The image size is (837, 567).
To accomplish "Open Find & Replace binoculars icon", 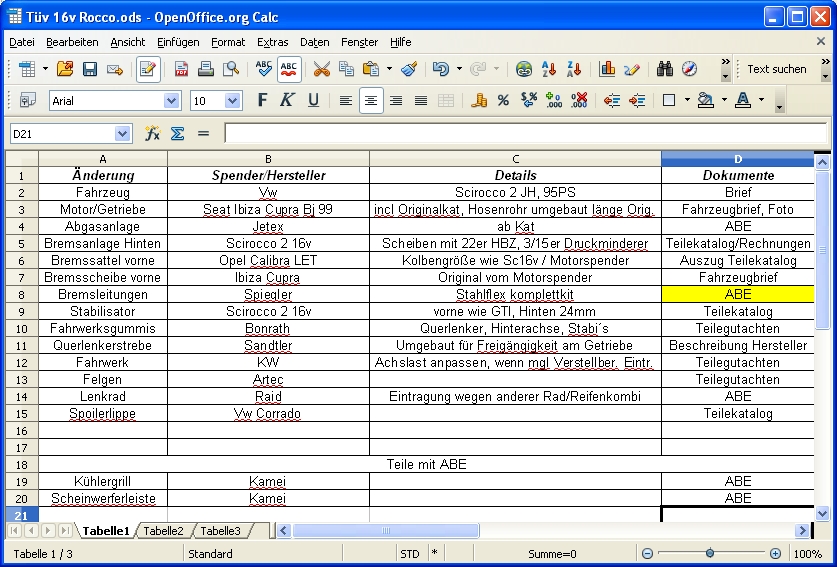I will pyautogui.click(x=664, y=69).
